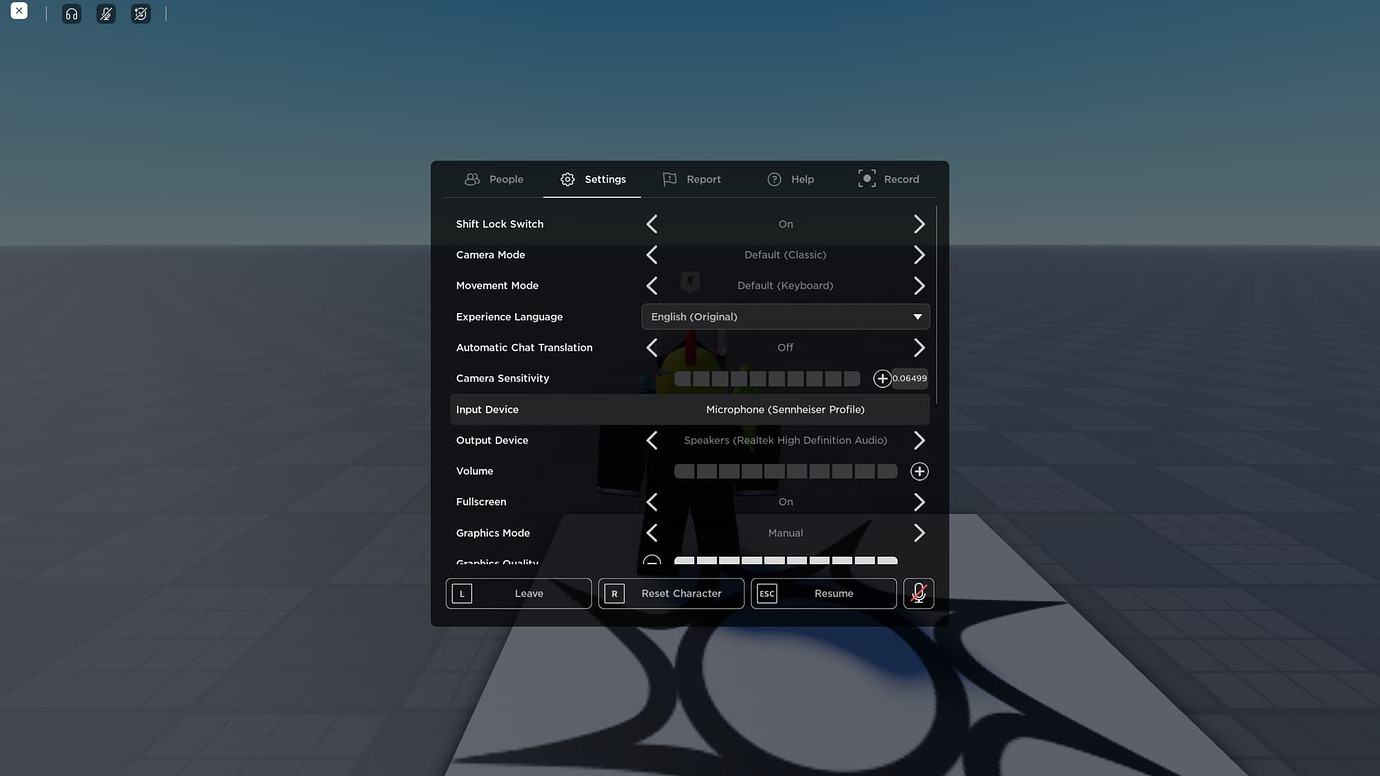Unmute the microphone icon at top left
Screen dimensions: 1380x776
[106, 13]
